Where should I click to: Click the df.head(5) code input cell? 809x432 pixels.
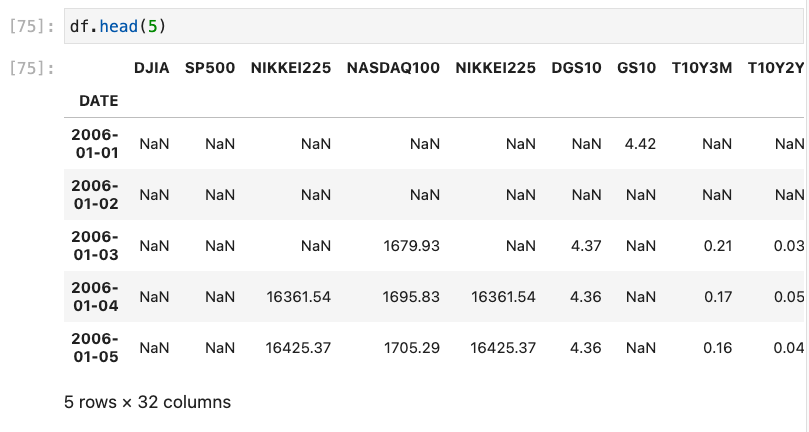(400, 26)
